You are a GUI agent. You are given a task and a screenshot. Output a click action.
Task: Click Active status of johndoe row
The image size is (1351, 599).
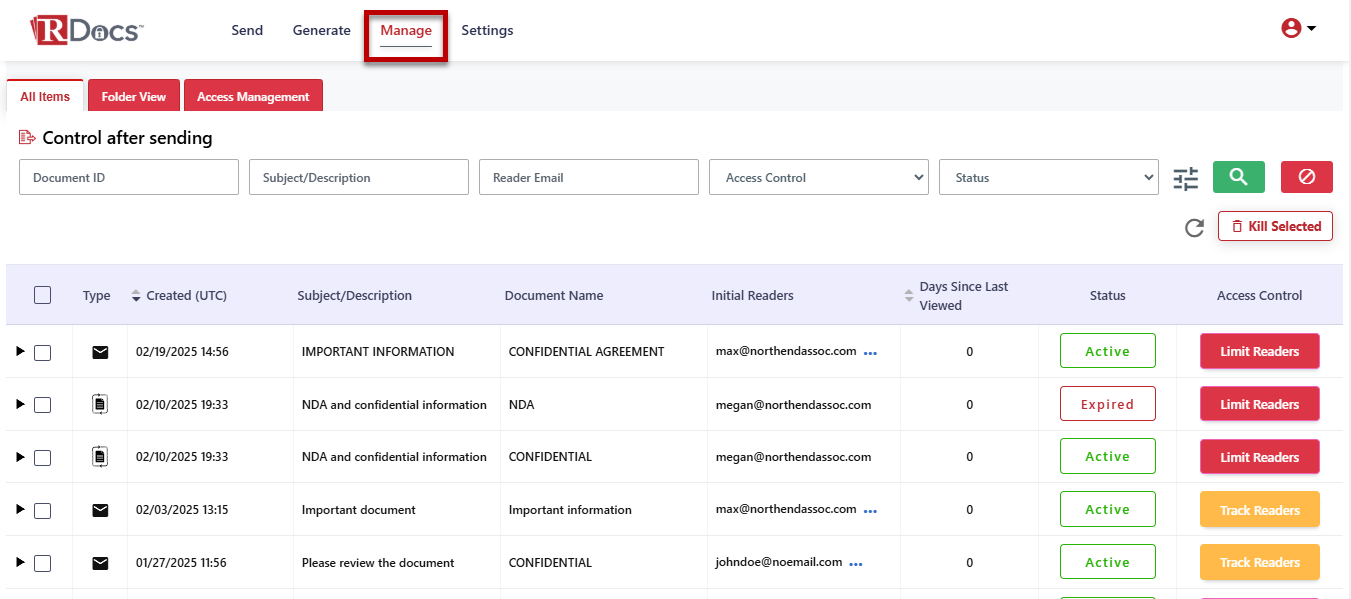click(x=1108, y=562)
